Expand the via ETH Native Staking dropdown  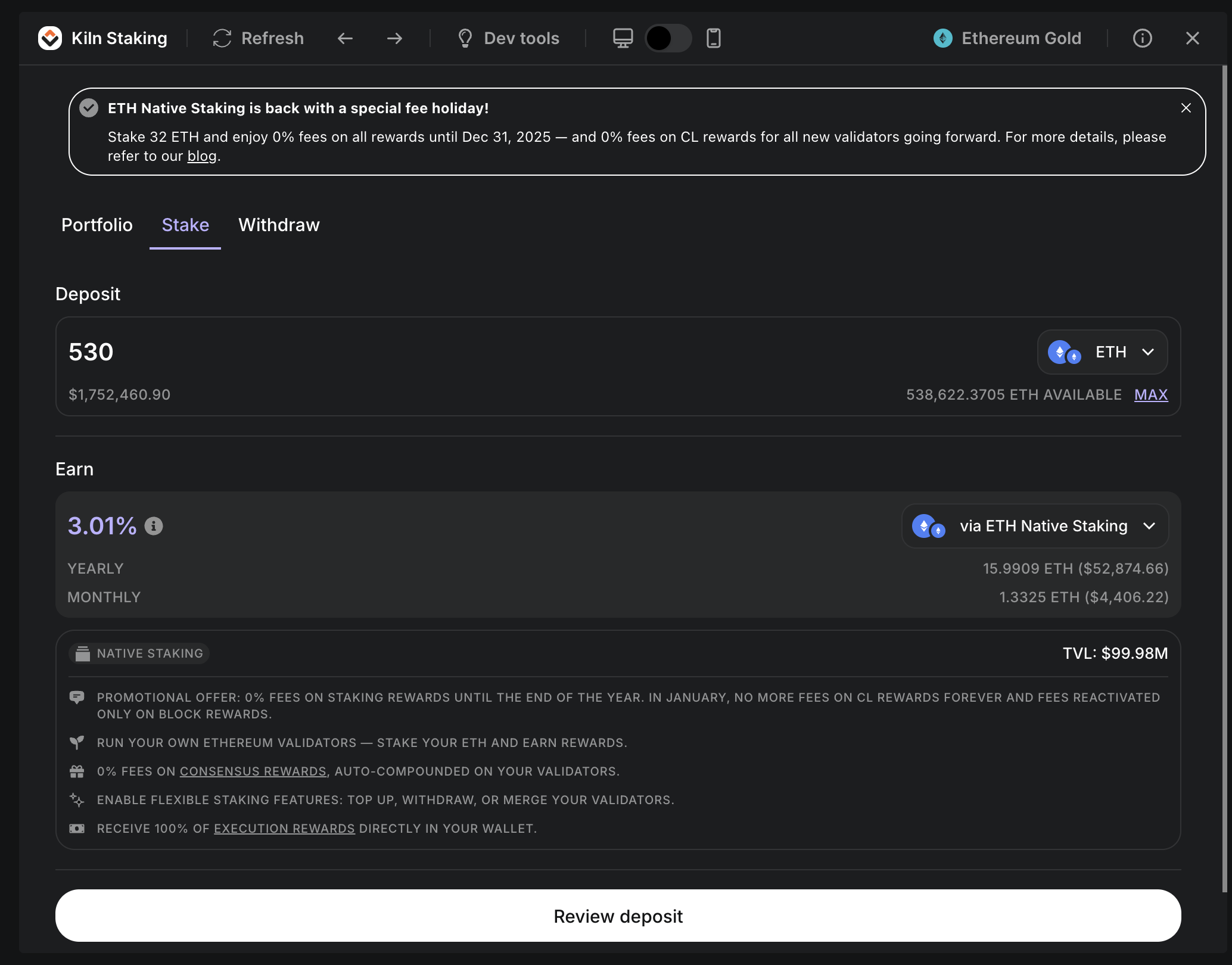(x=1035, y=526)
